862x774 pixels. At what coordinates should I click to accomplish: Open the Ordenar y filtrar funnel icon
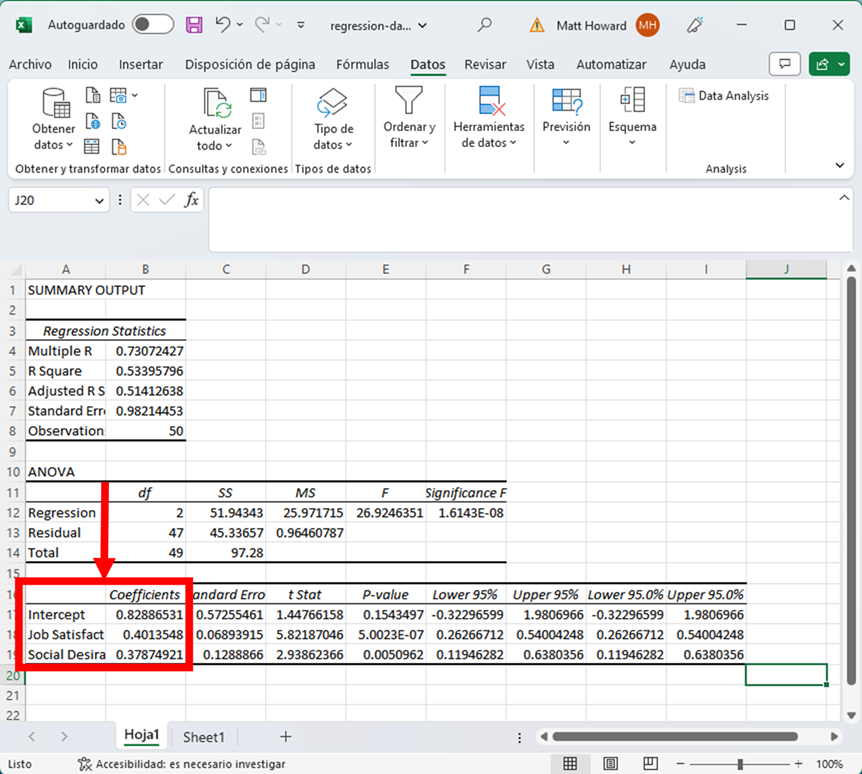(x=409, y=101)
